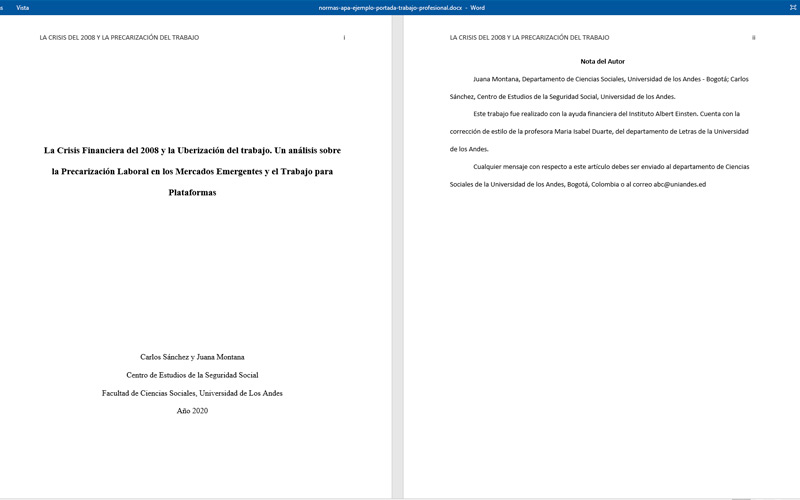Click the line starting 'Cualquier mensaje con respecto'
Screen dimensions: 800x500
click(x=611, y=167)
